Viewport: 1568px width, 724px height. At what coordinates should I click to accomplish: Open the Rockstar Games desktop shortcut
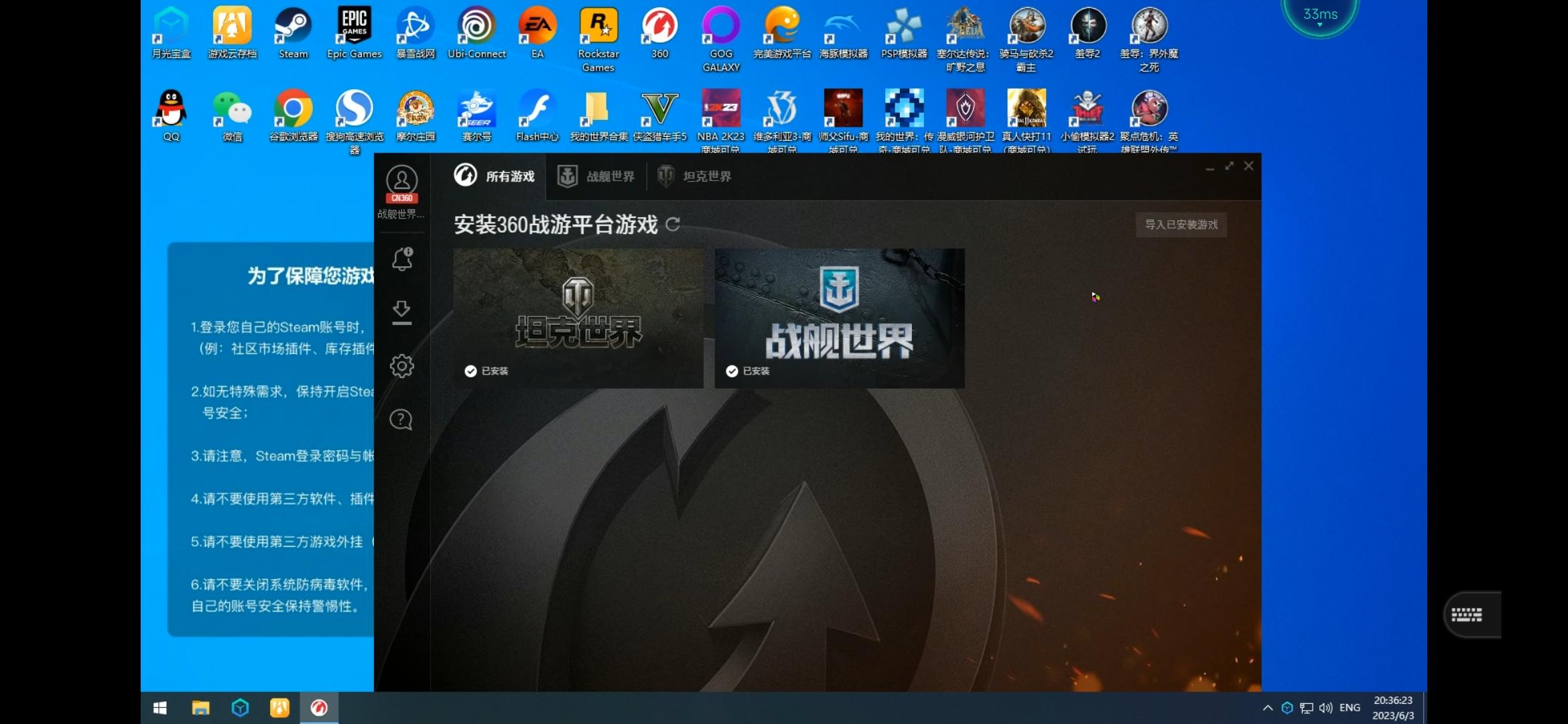pos(598,40)
